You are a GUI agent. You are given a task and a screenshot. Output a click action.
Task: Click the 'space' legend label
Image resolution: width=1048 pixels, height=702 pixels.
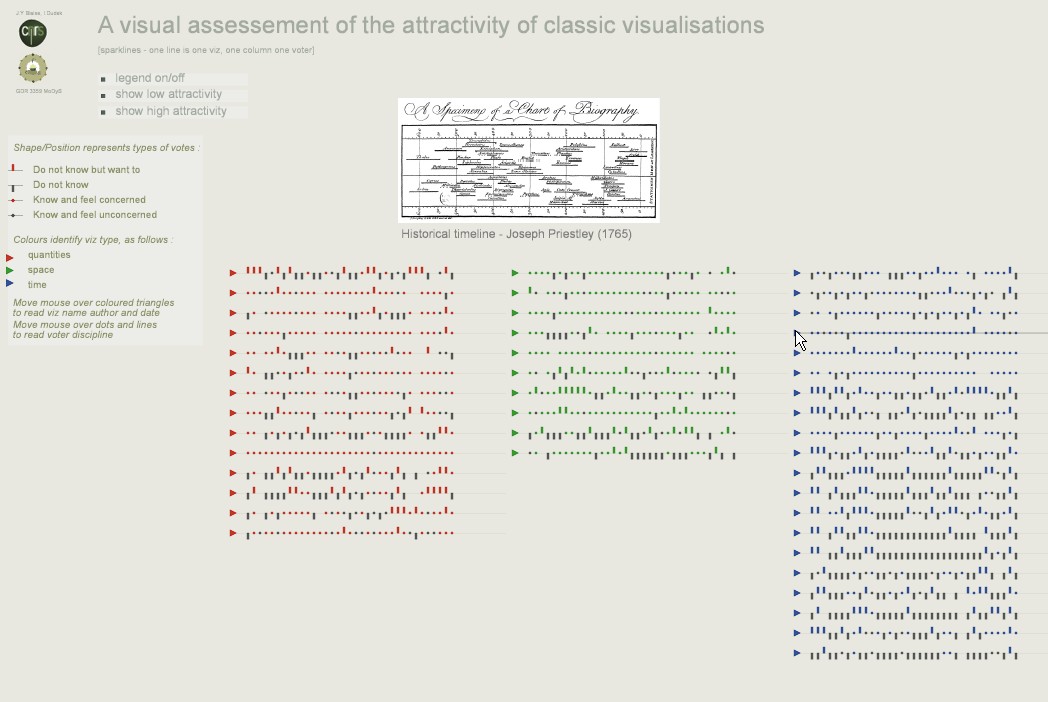tap(41, 270)
